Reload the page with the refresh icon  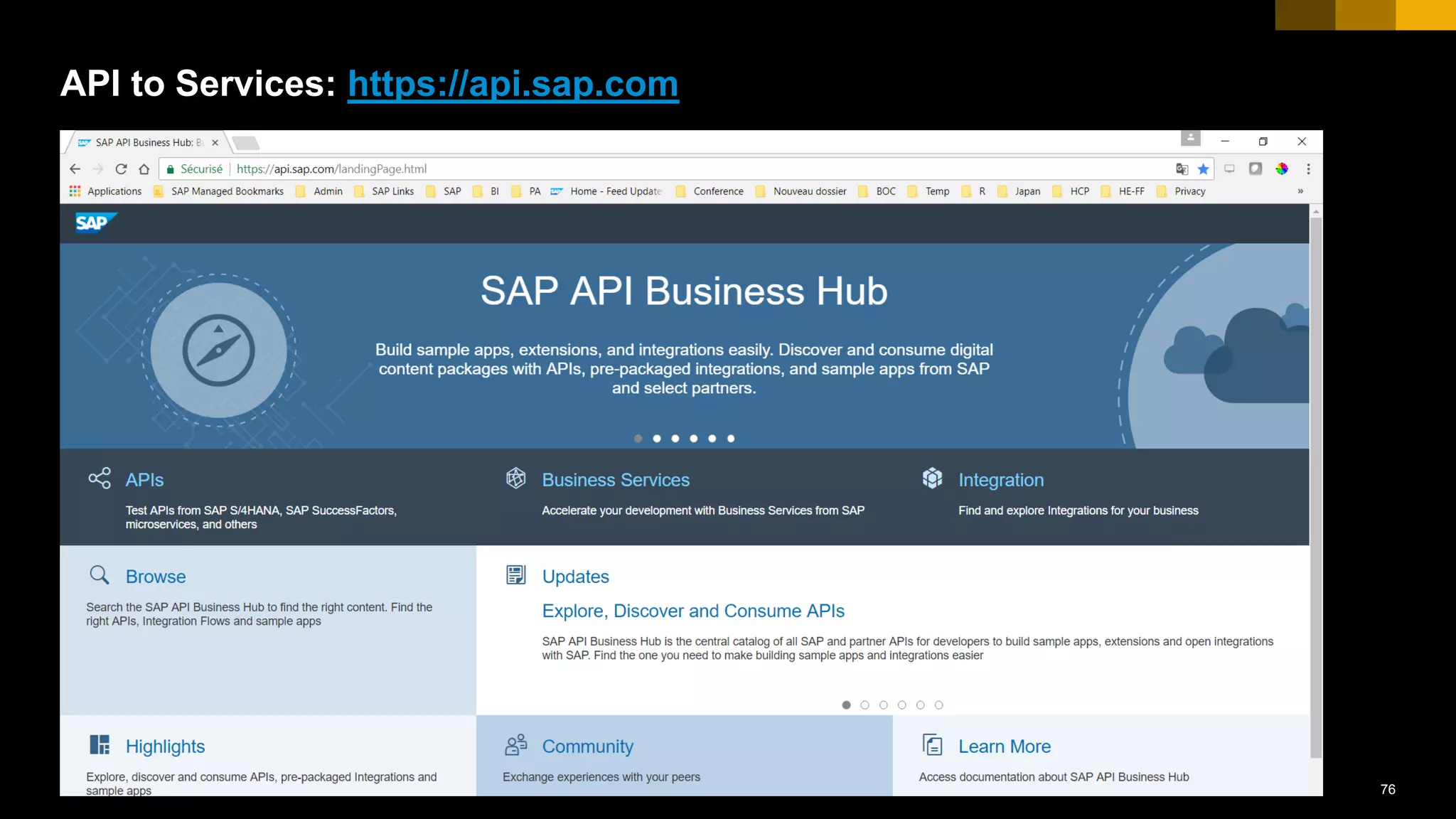tap(121, 168)
